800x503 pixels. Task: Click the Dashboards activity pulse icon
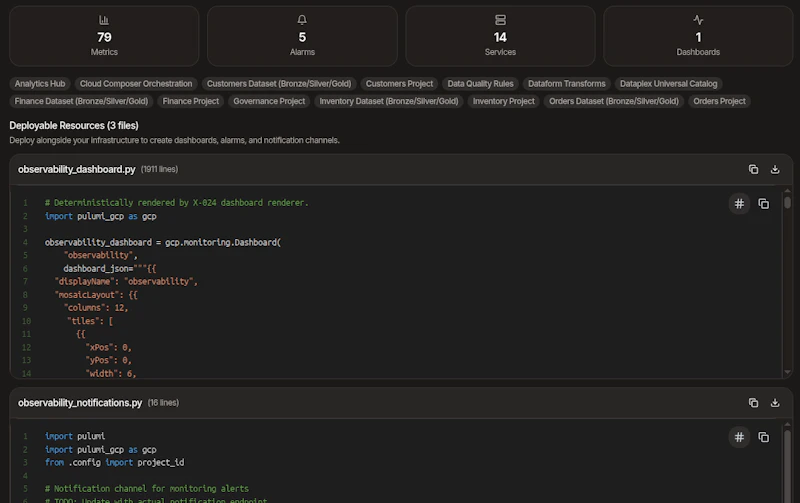click(698, 20)
